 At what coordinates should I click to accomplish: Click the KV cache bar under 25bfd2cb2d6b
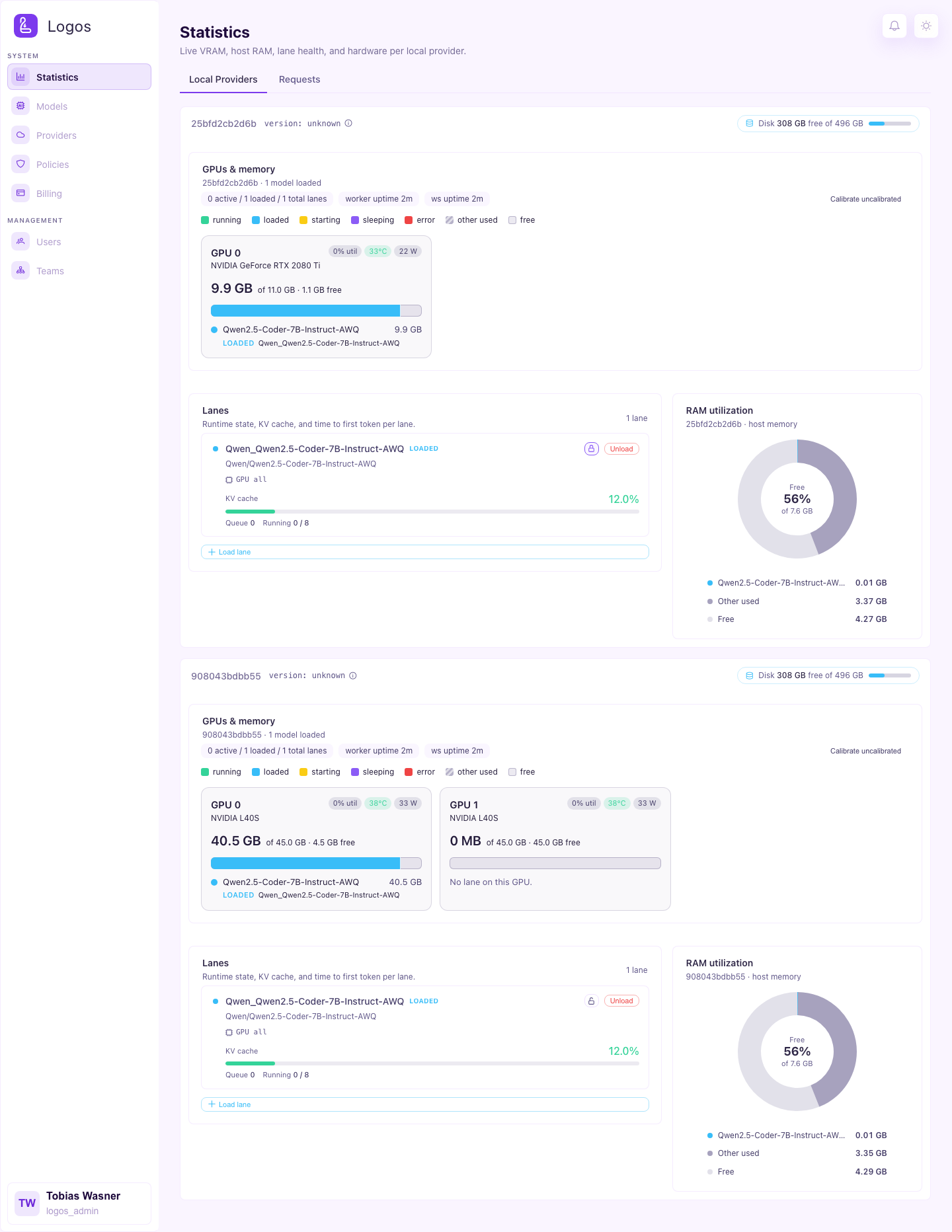tap(432, 512)
